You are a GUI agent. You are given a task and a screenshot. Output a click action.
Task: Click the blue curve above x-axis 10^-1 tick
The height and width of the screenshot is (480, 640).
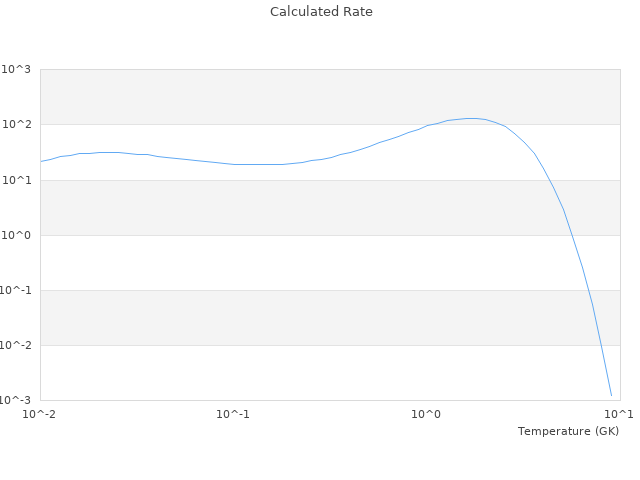click(x=233, y=164)
